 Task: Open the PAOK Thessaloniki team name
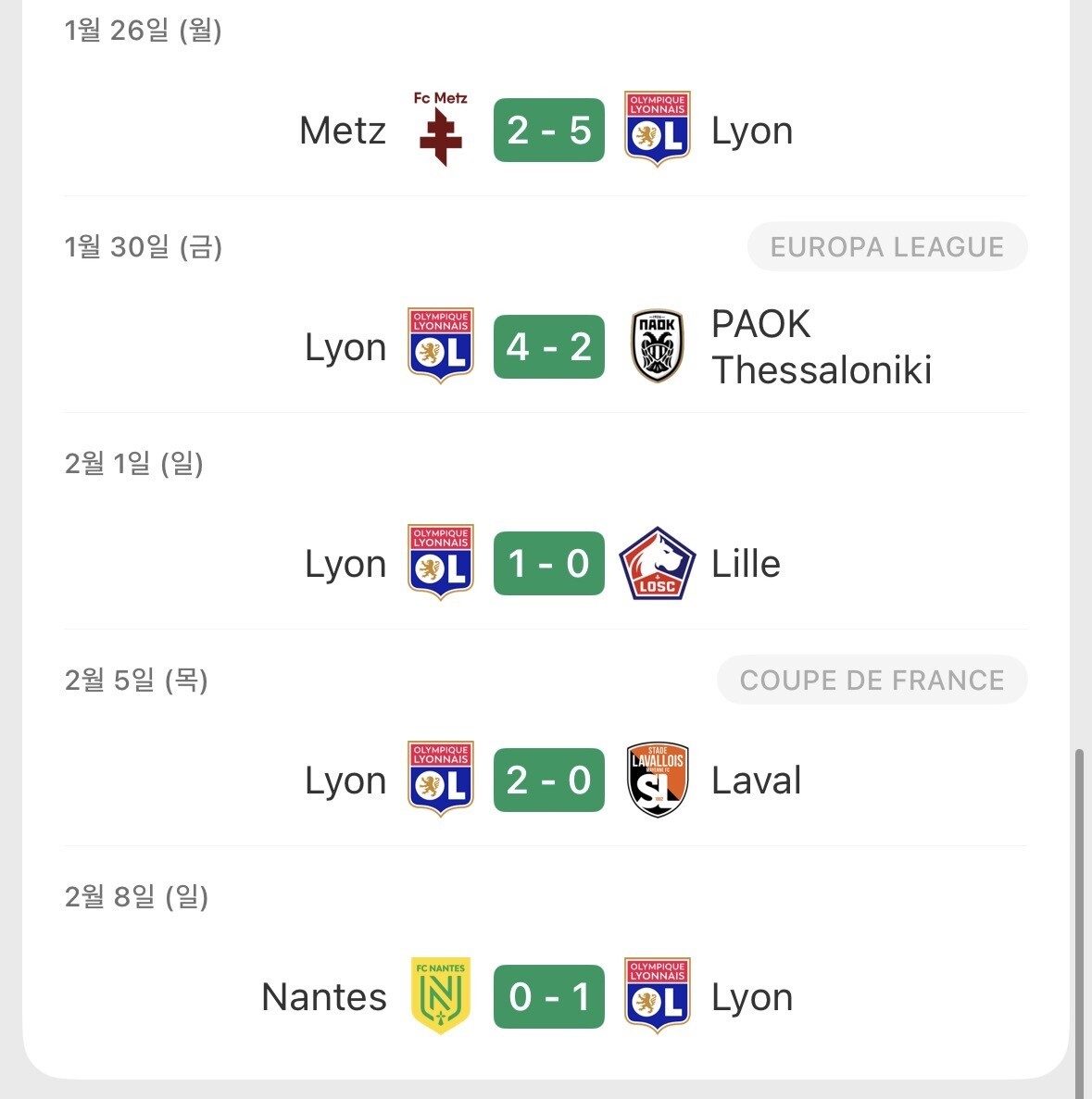coord(821,347)
